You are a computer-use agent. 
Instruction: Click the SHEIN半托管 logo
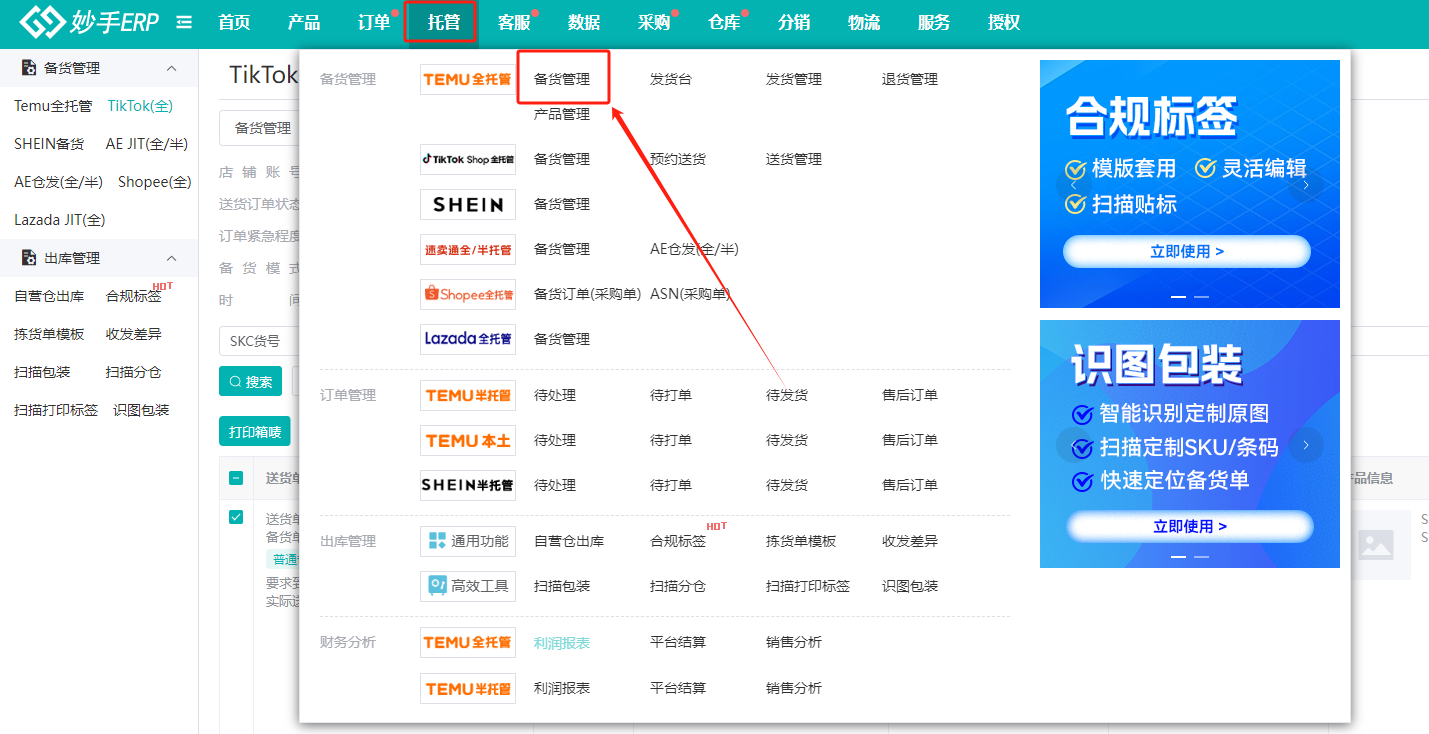pyautogui.click(x=468, y=485)
